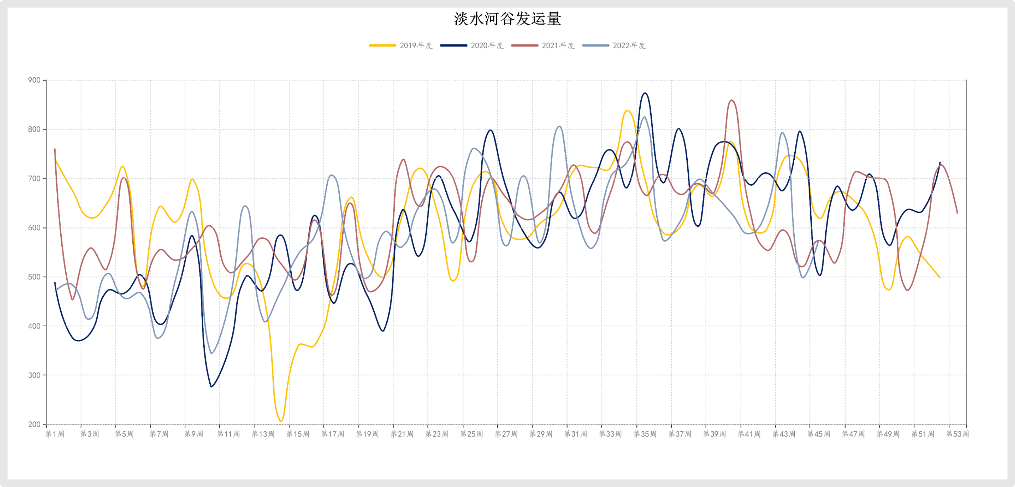Select the x-axis label 第23周
This screenshot has width=1015, height=487.
click(437, 433)
